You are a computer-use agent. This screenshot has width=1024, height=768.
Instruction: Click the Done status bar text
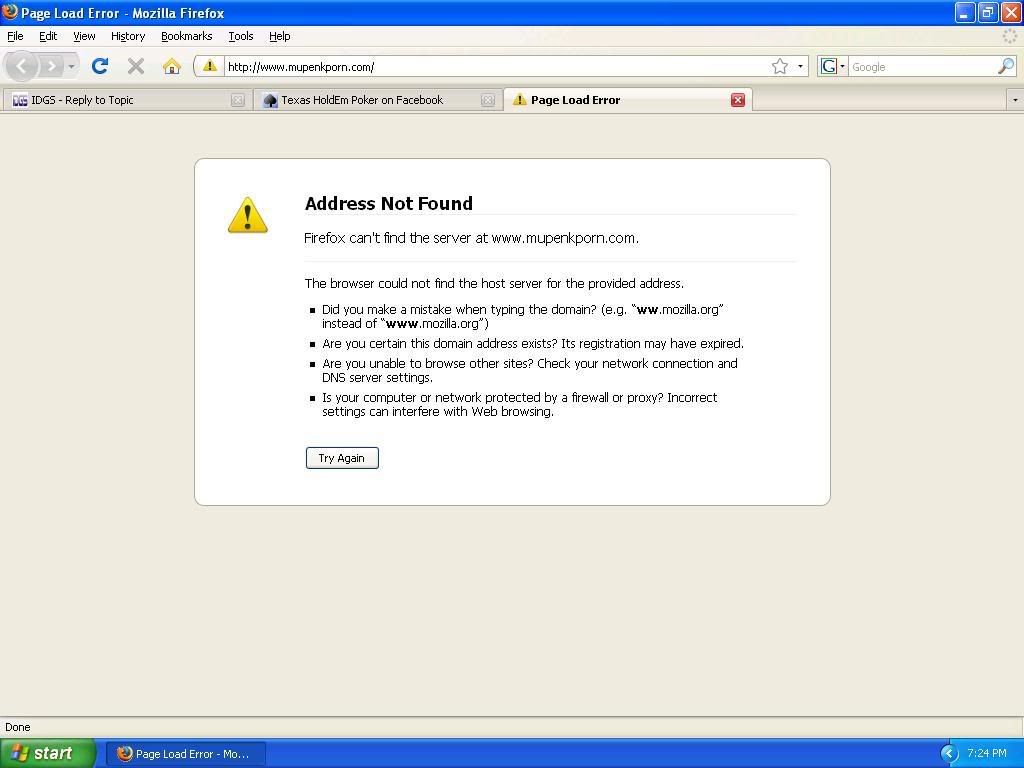[x=18, y=727]
